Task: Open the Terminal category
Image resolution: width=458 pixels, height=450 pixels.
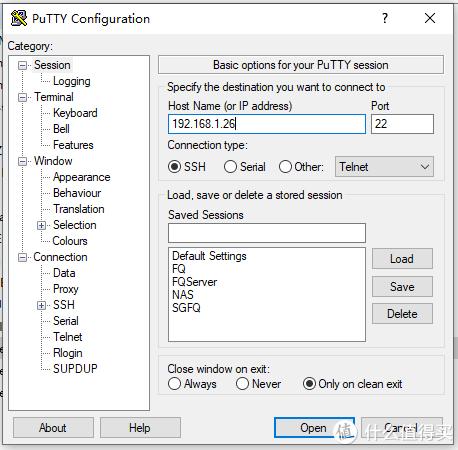Action: coord(54,97)
